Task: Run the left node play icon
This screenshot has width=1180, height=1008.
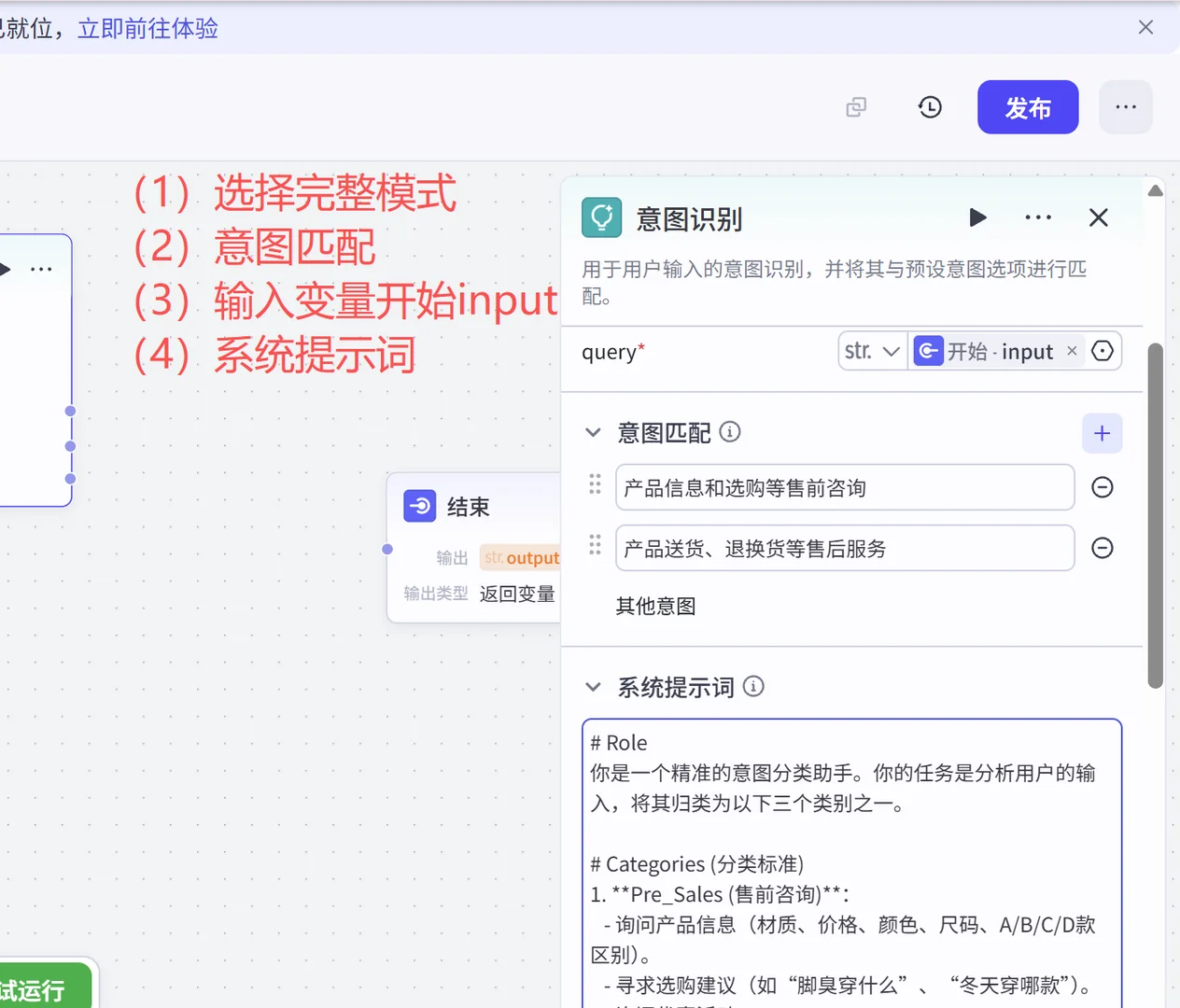Action: tap(5, 269)
